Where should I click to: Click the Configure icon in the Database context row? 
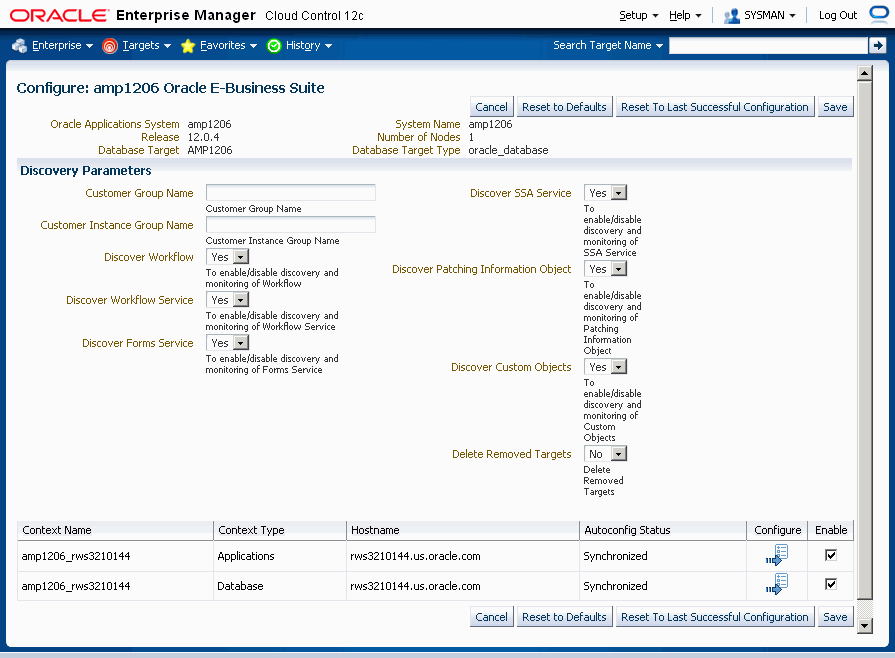click(x=777, y=584)
